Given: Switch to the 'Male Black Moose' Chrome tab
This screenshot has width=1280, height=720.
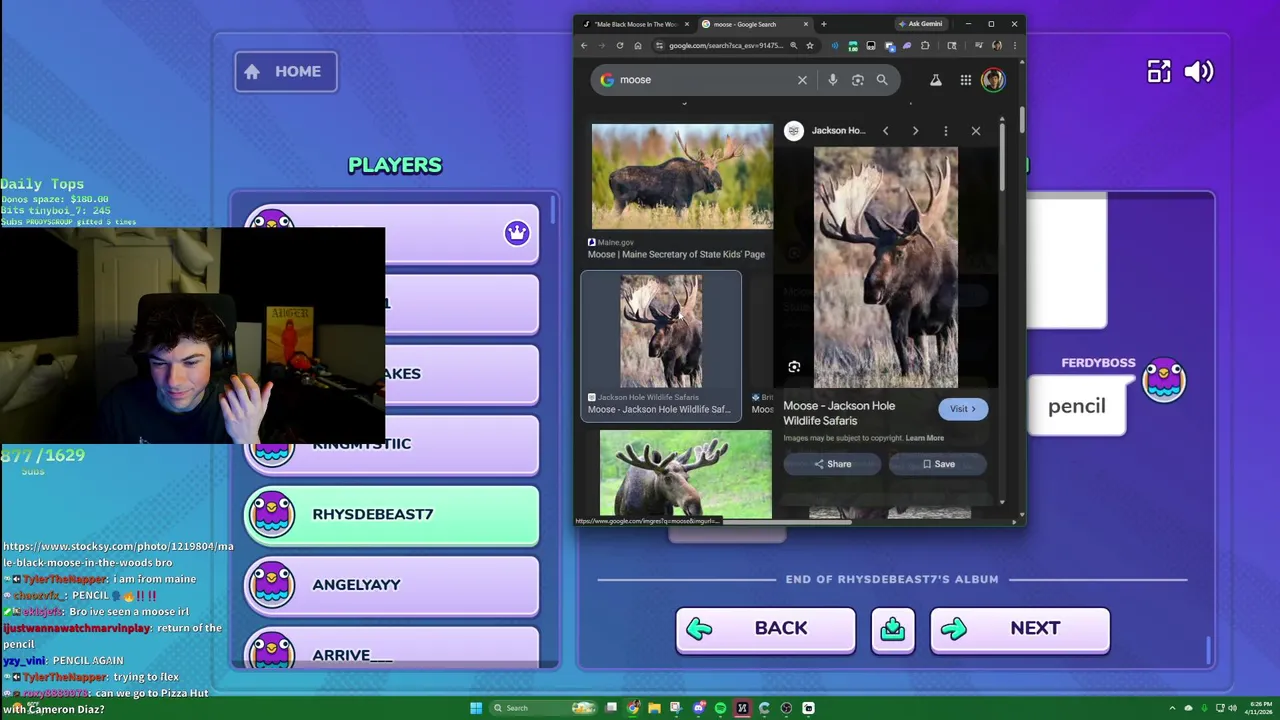Looking at the screenshot, I should pyautogui.click(x=636, y=24).
